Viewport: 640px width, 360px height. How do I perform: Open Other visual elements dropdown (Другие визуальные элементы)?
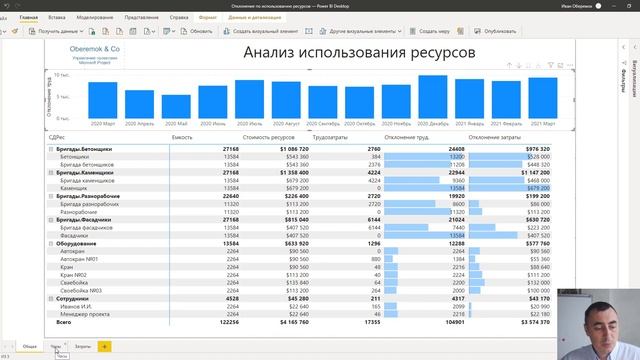360,31
